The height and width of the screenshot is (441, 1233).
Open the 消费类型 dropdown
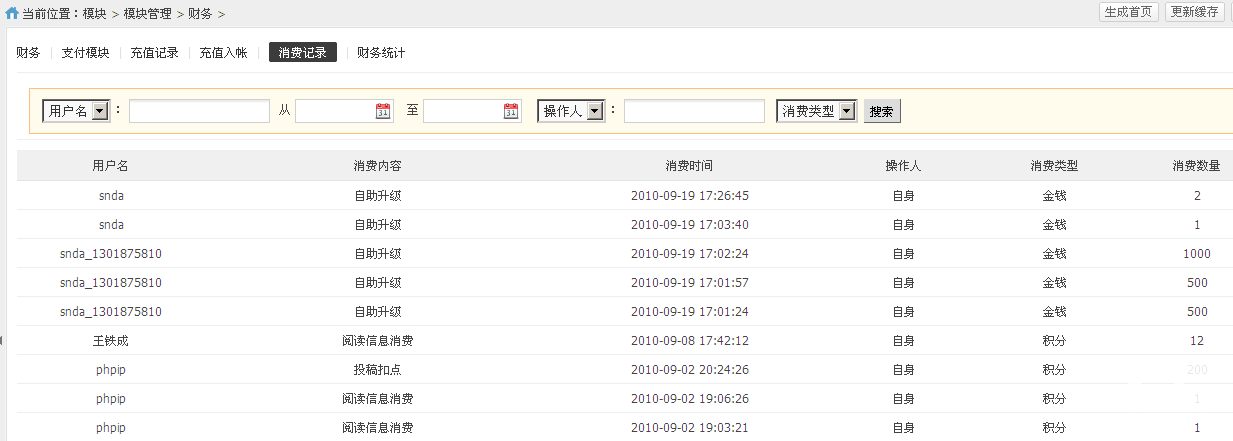click(x=847, y=111)
